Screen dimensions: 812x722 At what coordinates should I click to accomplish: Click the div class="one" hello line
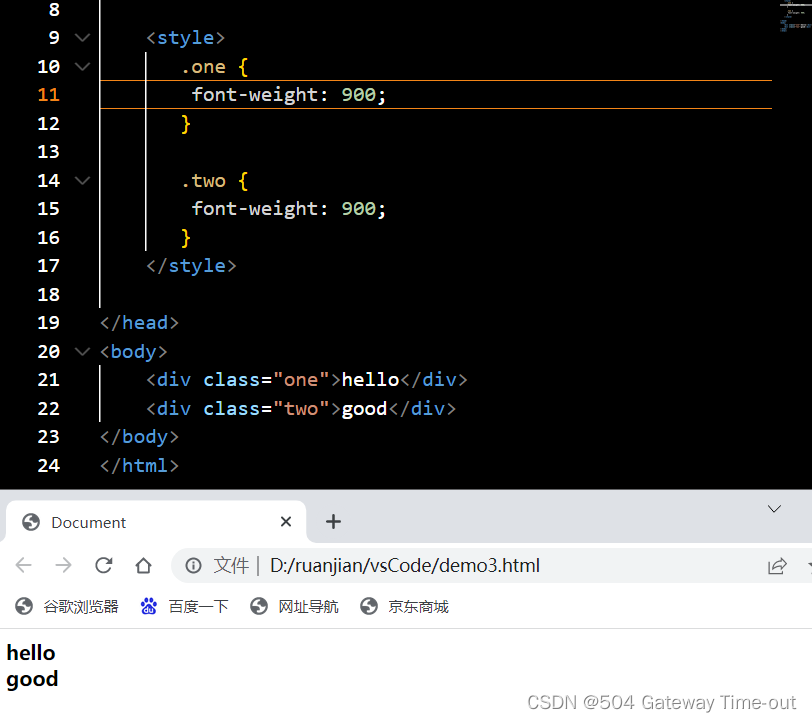[x=307, y=380]
